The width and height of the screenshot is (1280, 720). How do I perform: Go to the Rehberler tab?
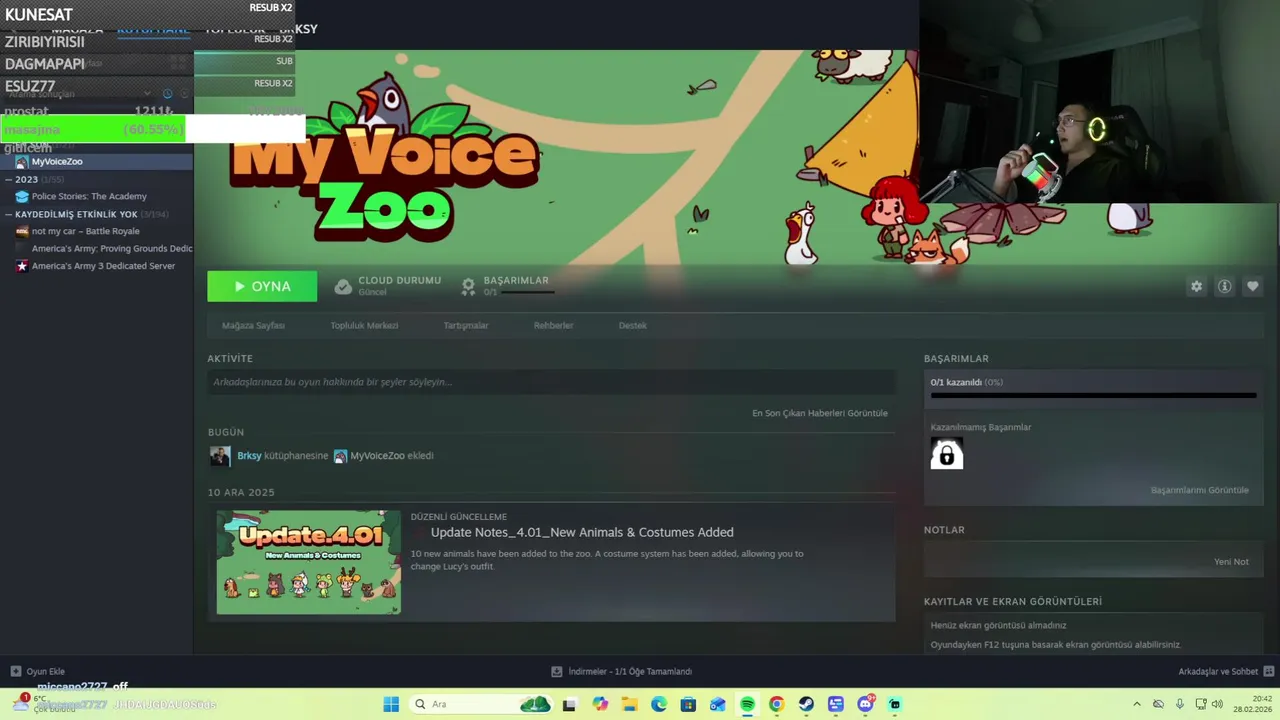[553, 325]
